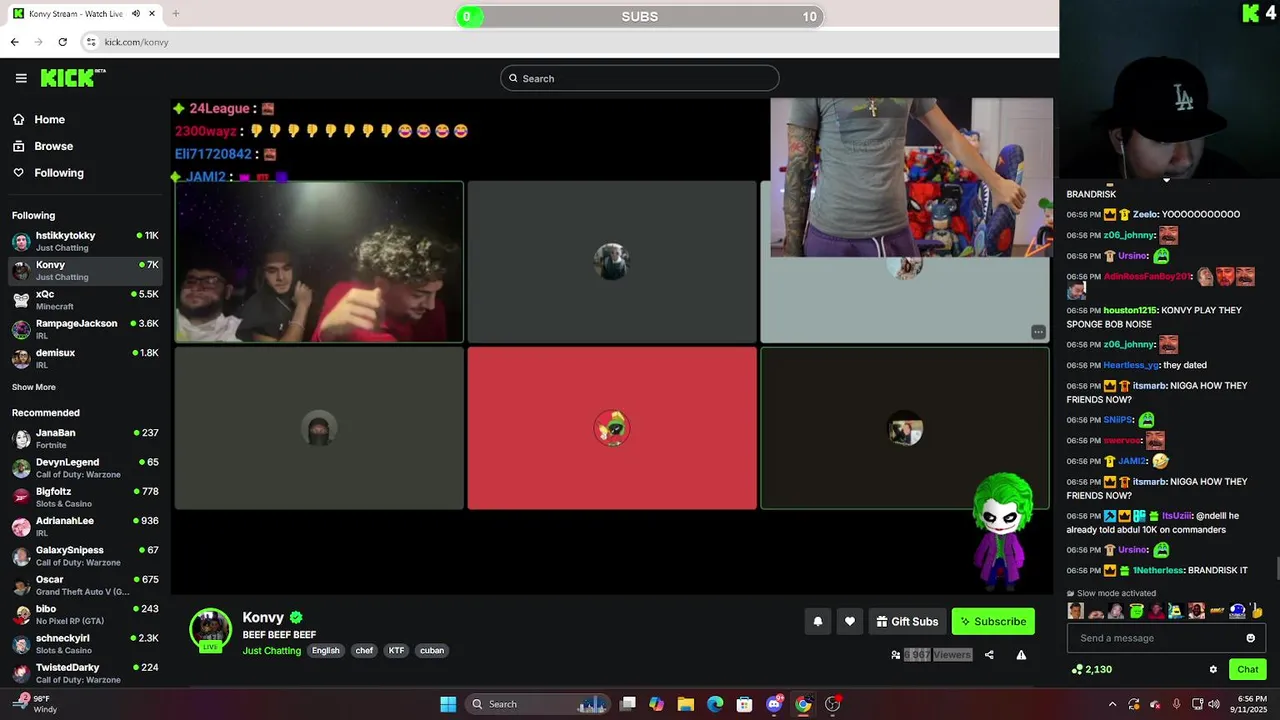Screen dimensions: 1280x720
Task: Open Konvy's live profile avatar
Action: [210, 630]
